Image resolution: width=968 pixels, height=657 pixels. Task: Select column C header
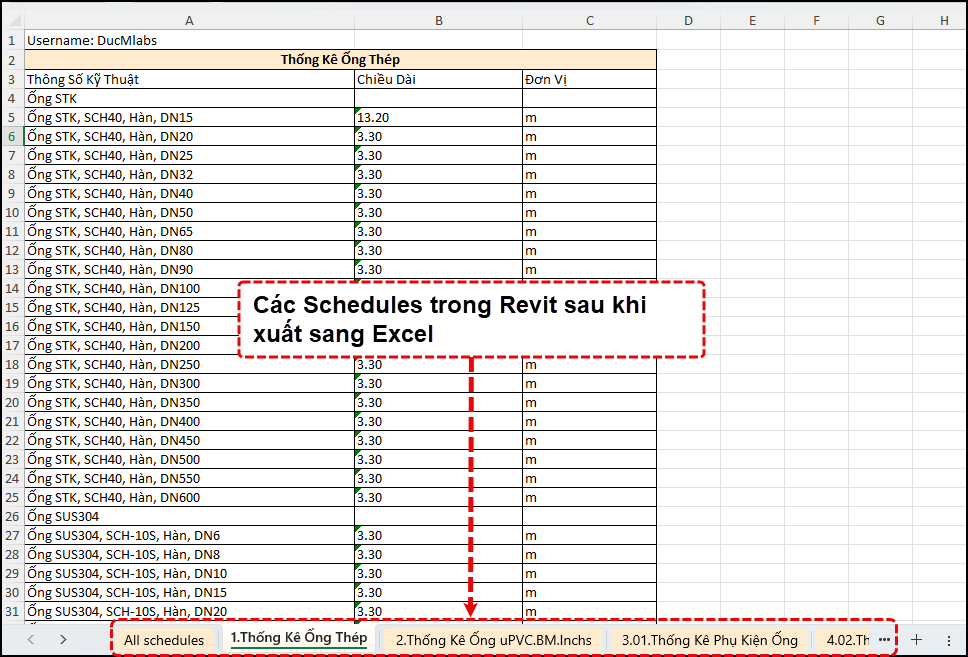[590, 20]
